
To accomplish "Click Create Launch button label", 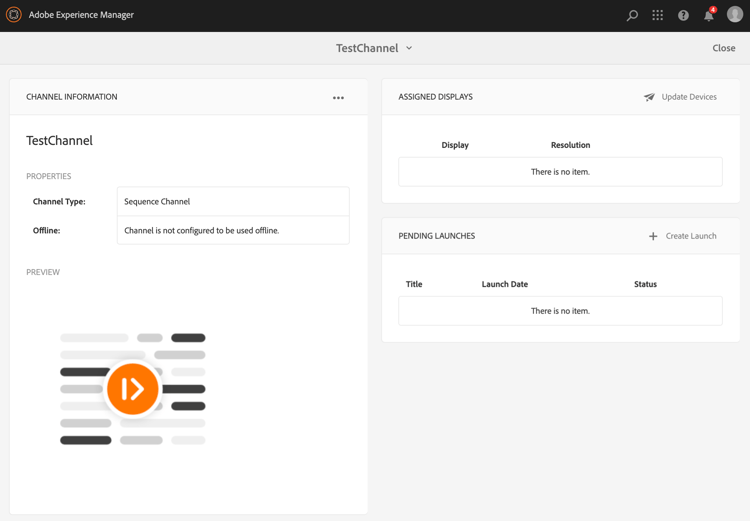I will [x=691, y=236].
